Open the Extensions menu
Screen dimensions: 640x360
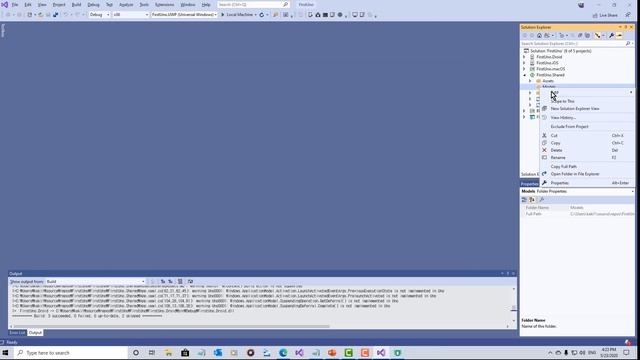pyautogui.click(x=164, y=4)
